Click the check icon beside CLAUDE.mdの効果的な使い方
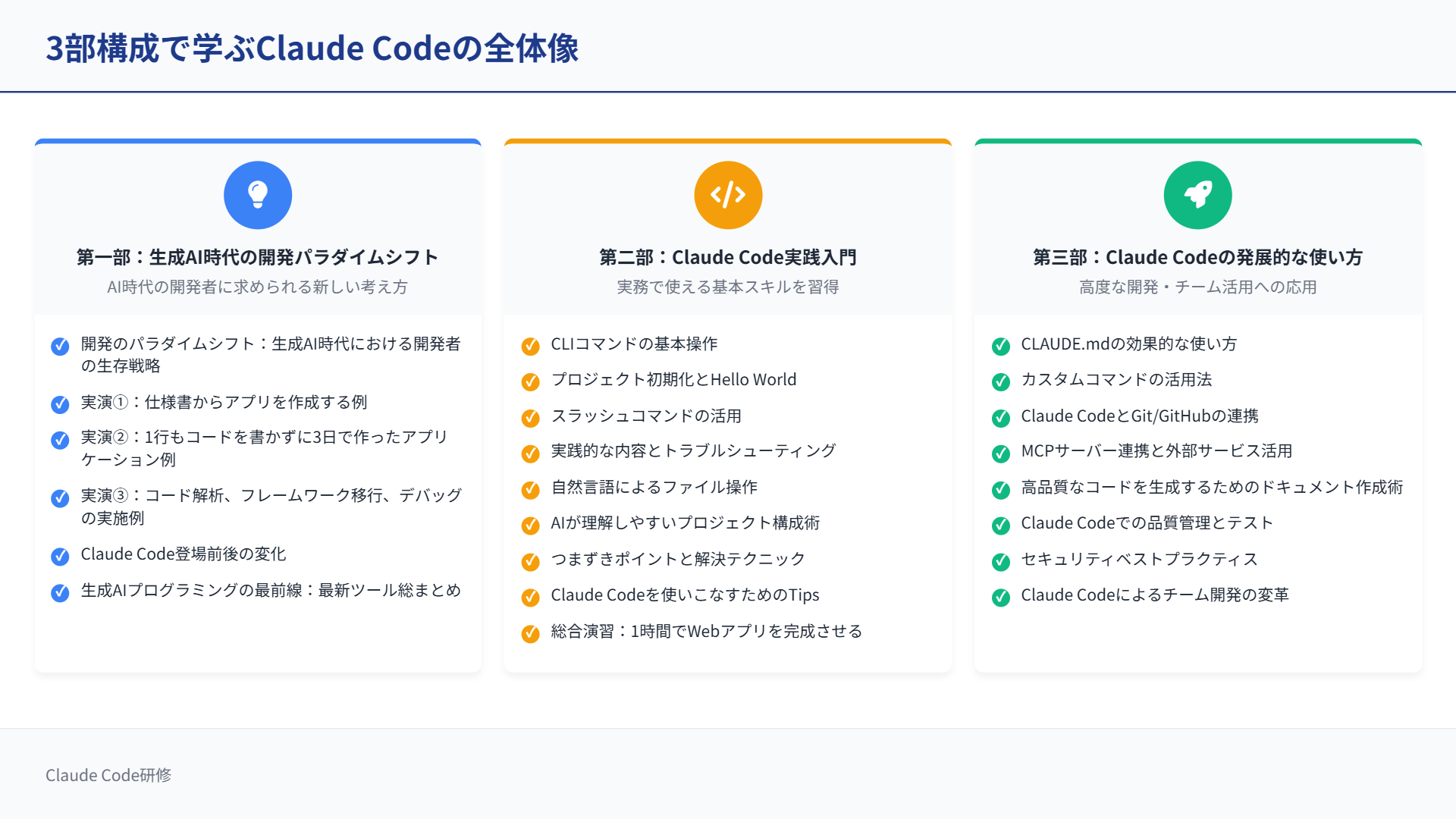Viewport: 1456px width, 819px height. [1001, 347]
